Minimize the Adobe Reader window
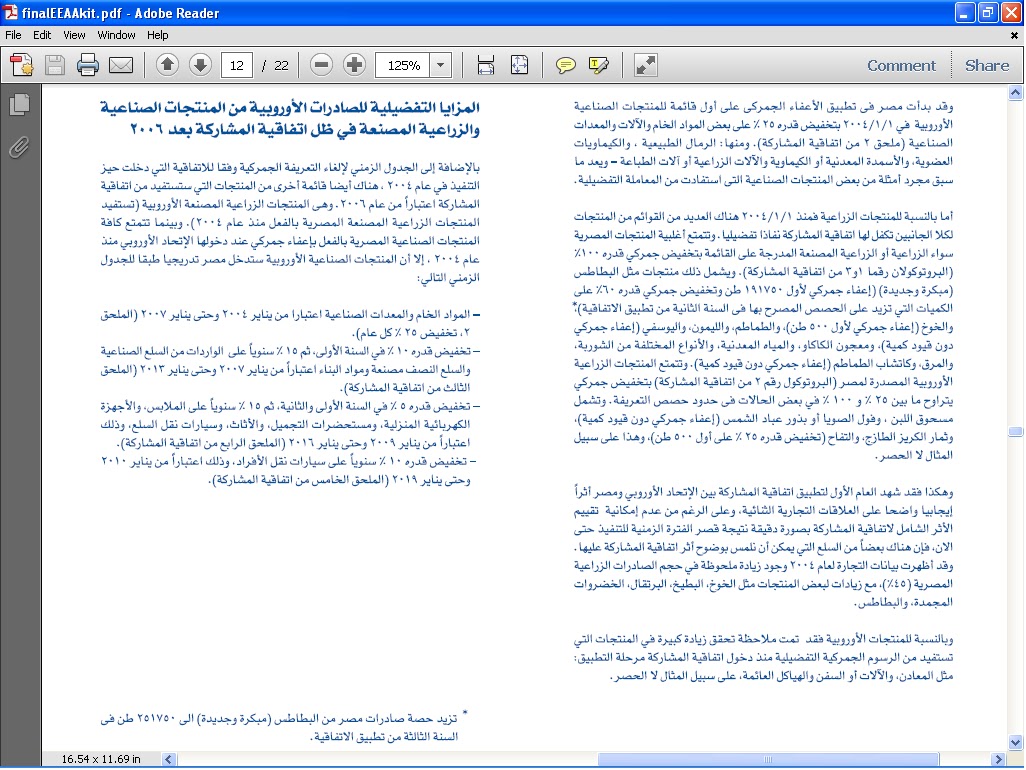The width and height of the screenshot is (1026, 770). click(x=965, y=12)
